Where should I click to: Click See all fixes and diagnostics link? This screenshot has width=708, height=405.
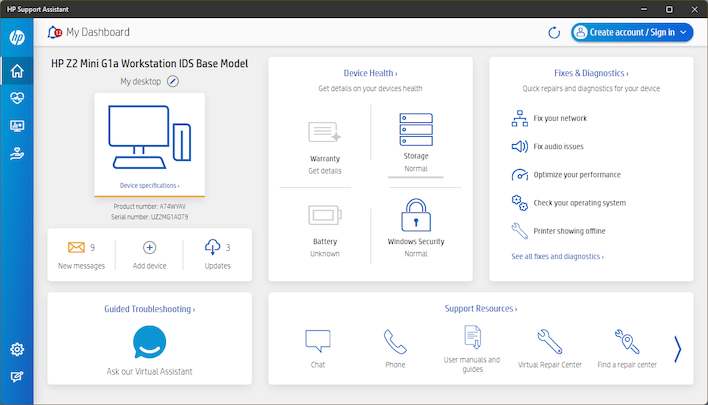point(557,257)
